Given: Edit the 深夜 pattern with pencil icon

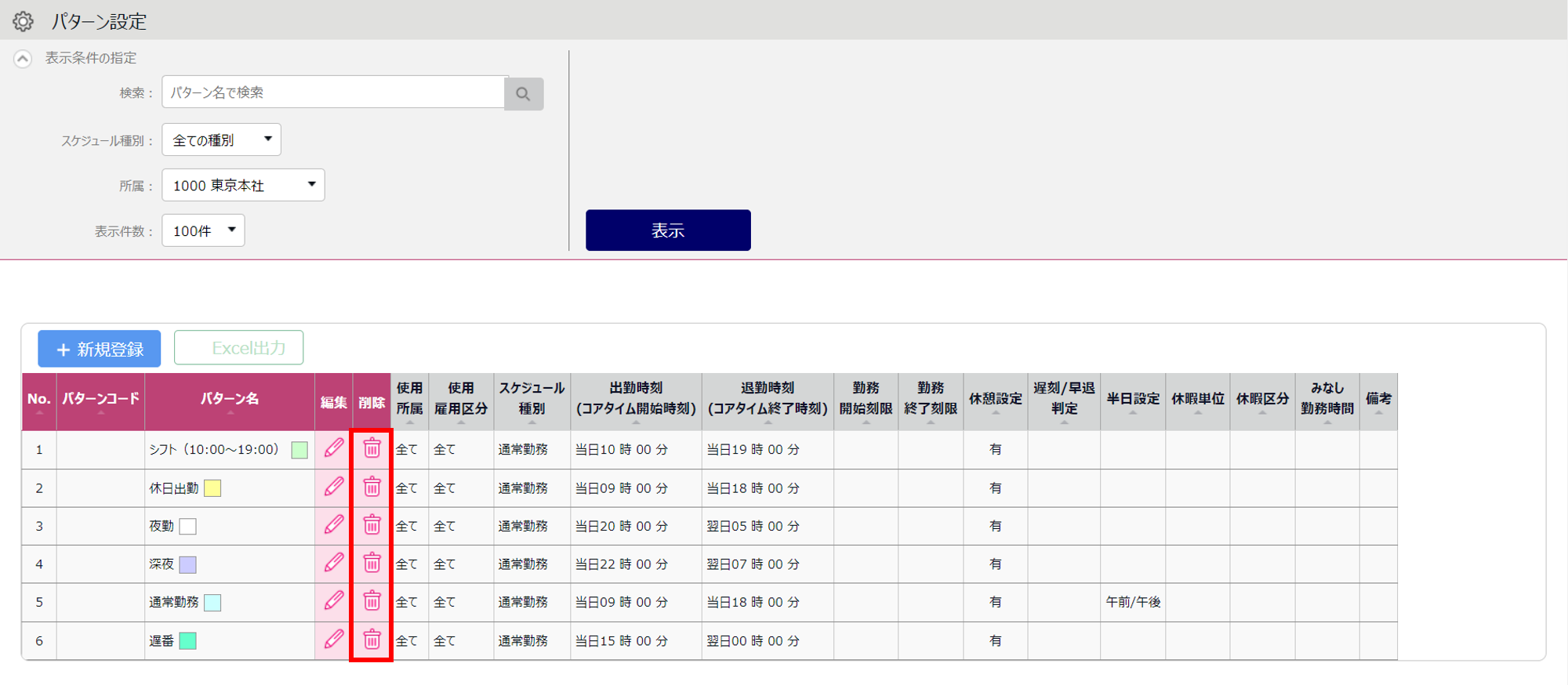Looking at the screenshot, I should [x=334, y=563].
